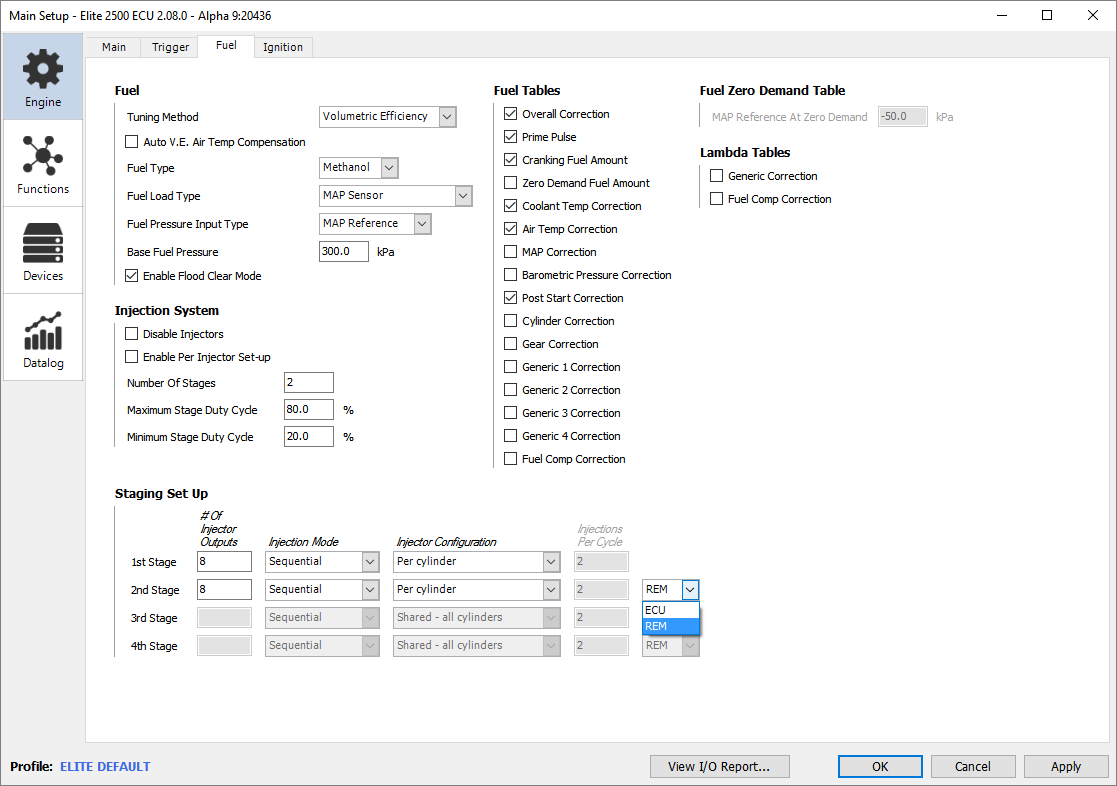Toggle the Overall Correction table
Viewport: 1117px width, 786px height.
(511, 114)
